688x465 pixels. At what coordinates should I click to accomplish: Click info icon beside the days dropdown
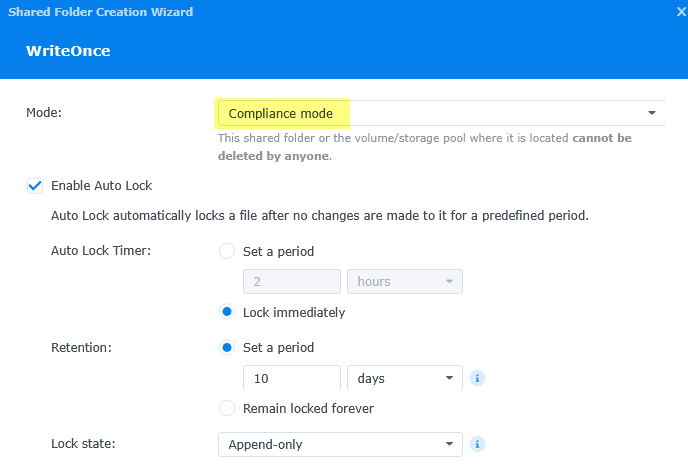click(478, 379)
